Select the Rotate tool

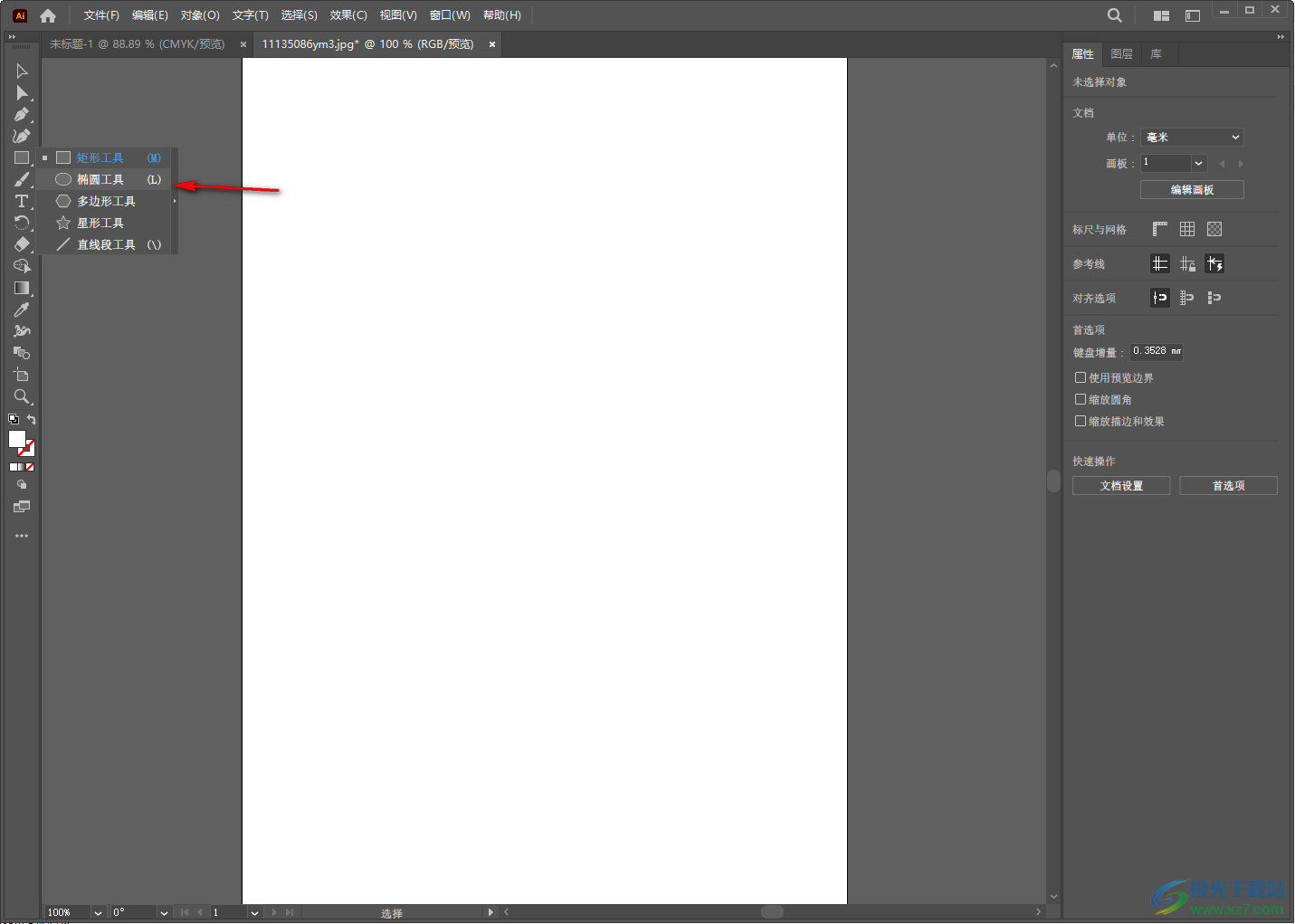point(22,223)
